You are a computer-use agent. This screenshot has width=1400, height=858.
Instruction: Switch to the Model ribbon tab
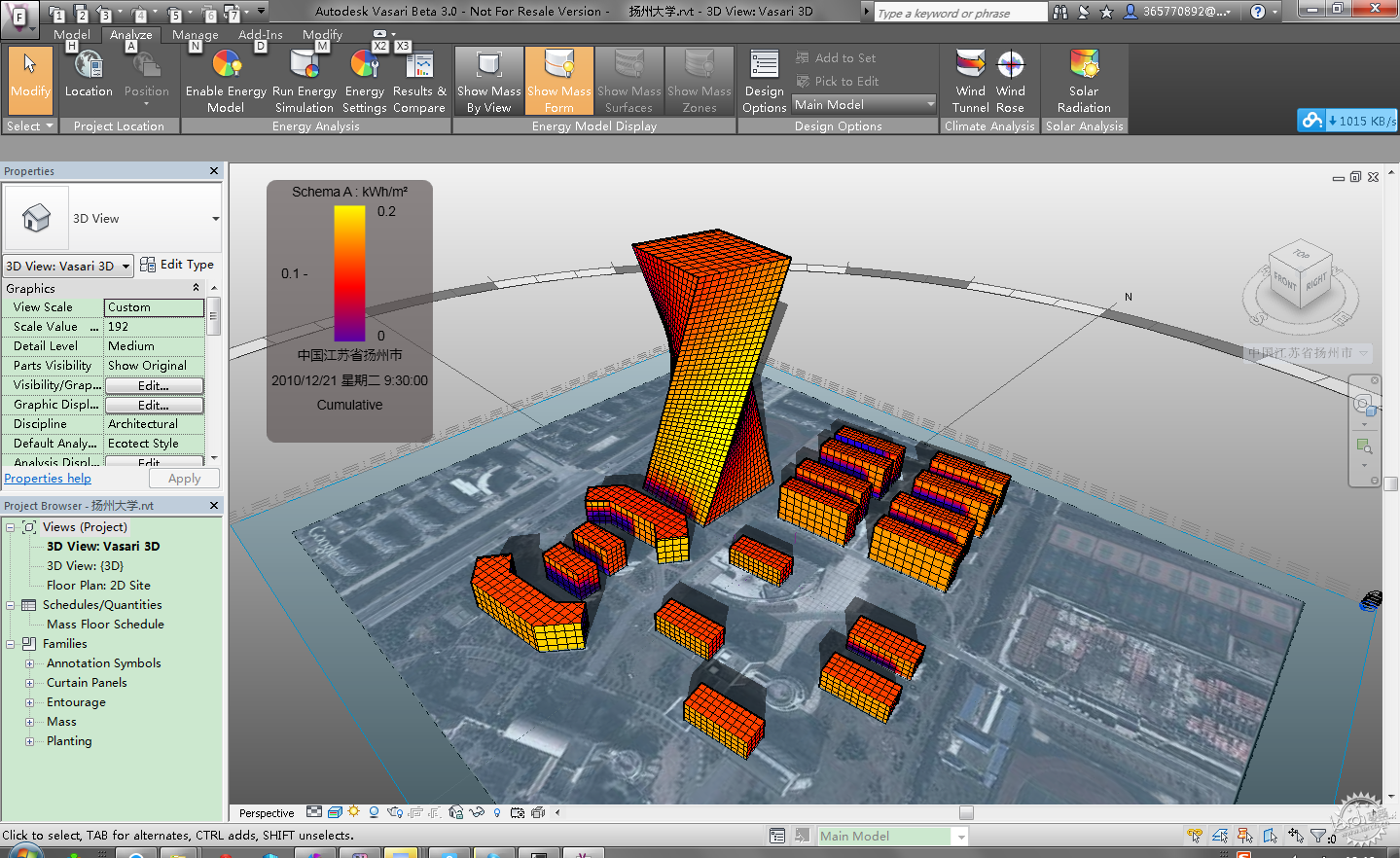72,34
